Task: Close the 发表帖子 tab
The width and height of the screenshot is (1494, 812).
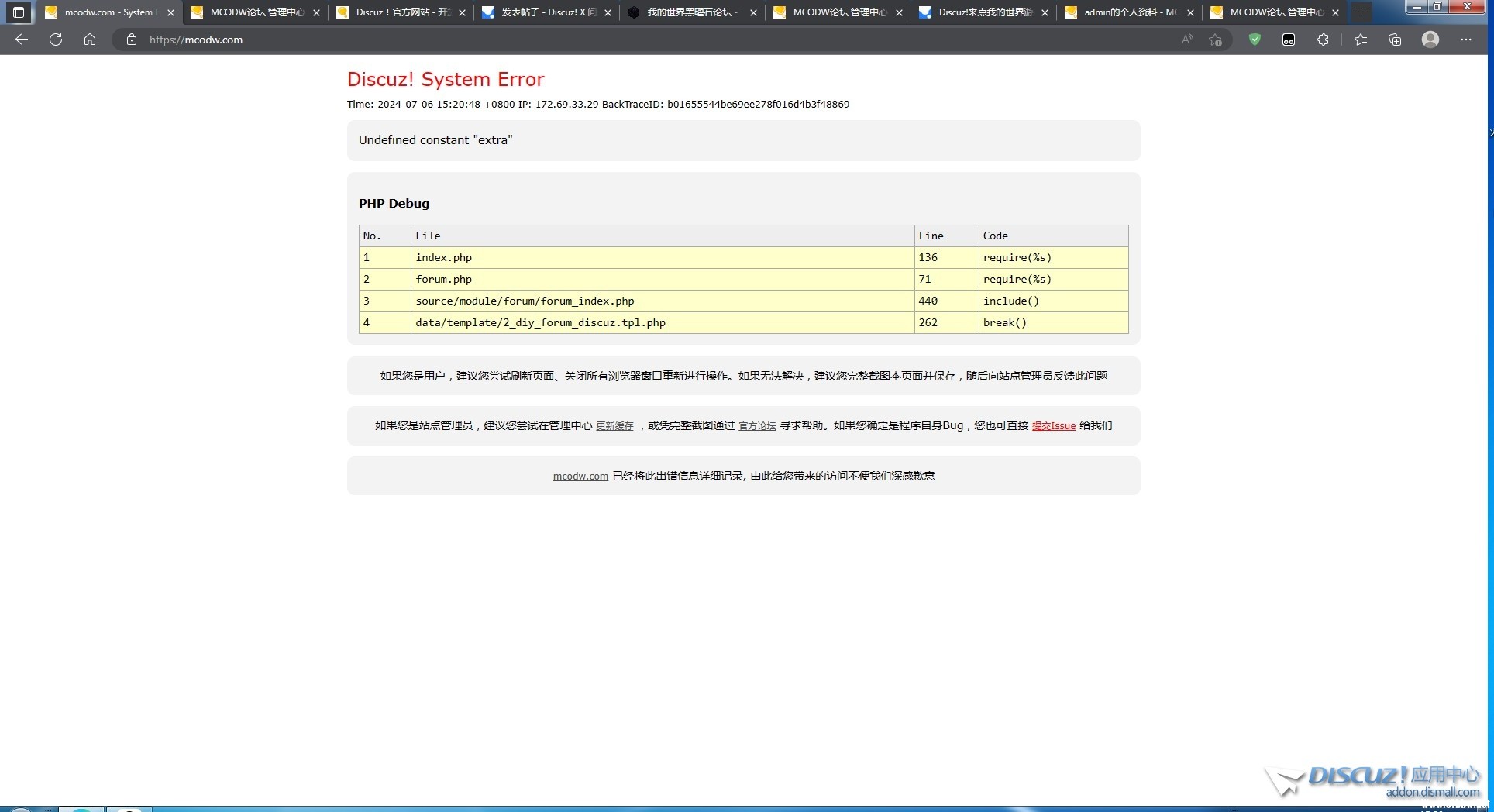Action: point(608,12)
